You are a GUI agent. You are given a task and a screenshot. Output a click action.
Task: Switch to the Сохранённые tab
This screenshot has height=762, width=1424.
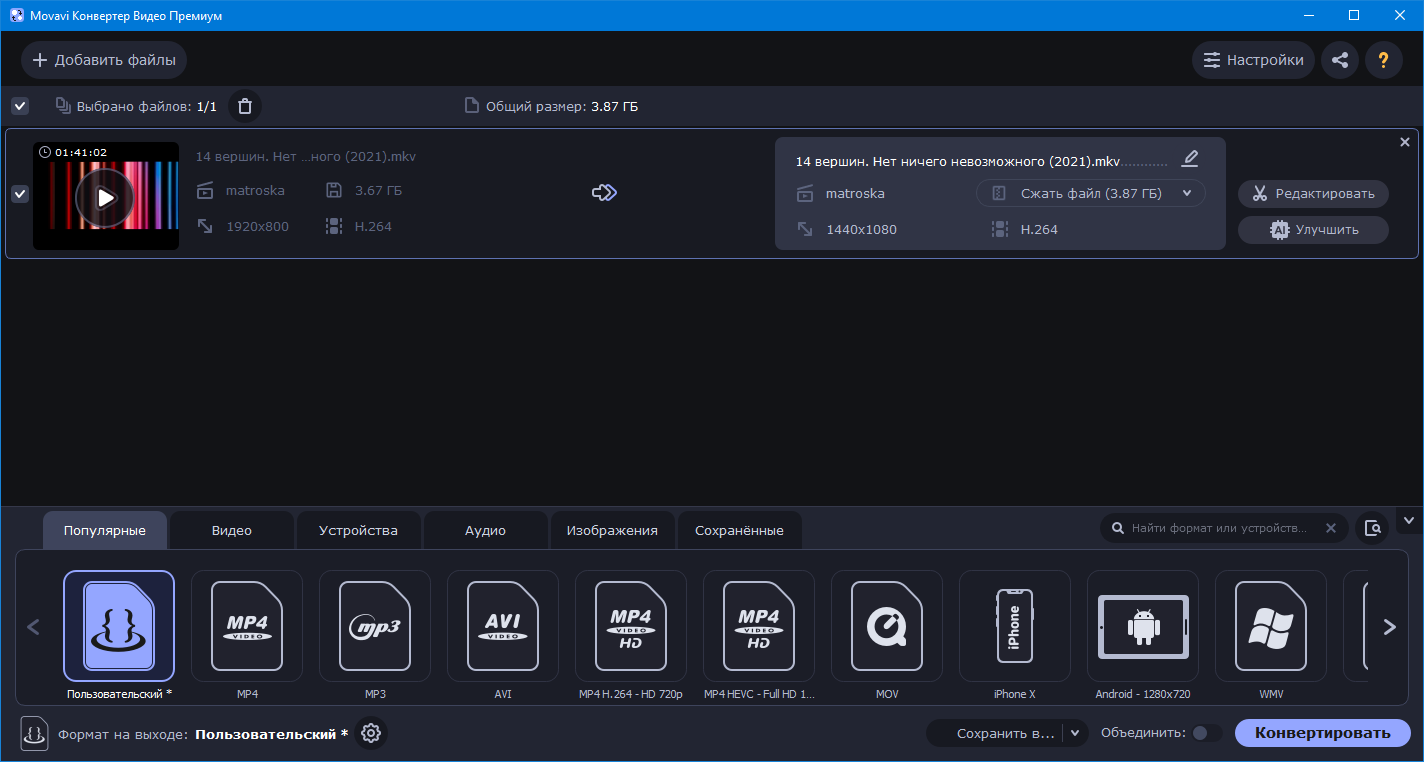[x=739, y=530]
